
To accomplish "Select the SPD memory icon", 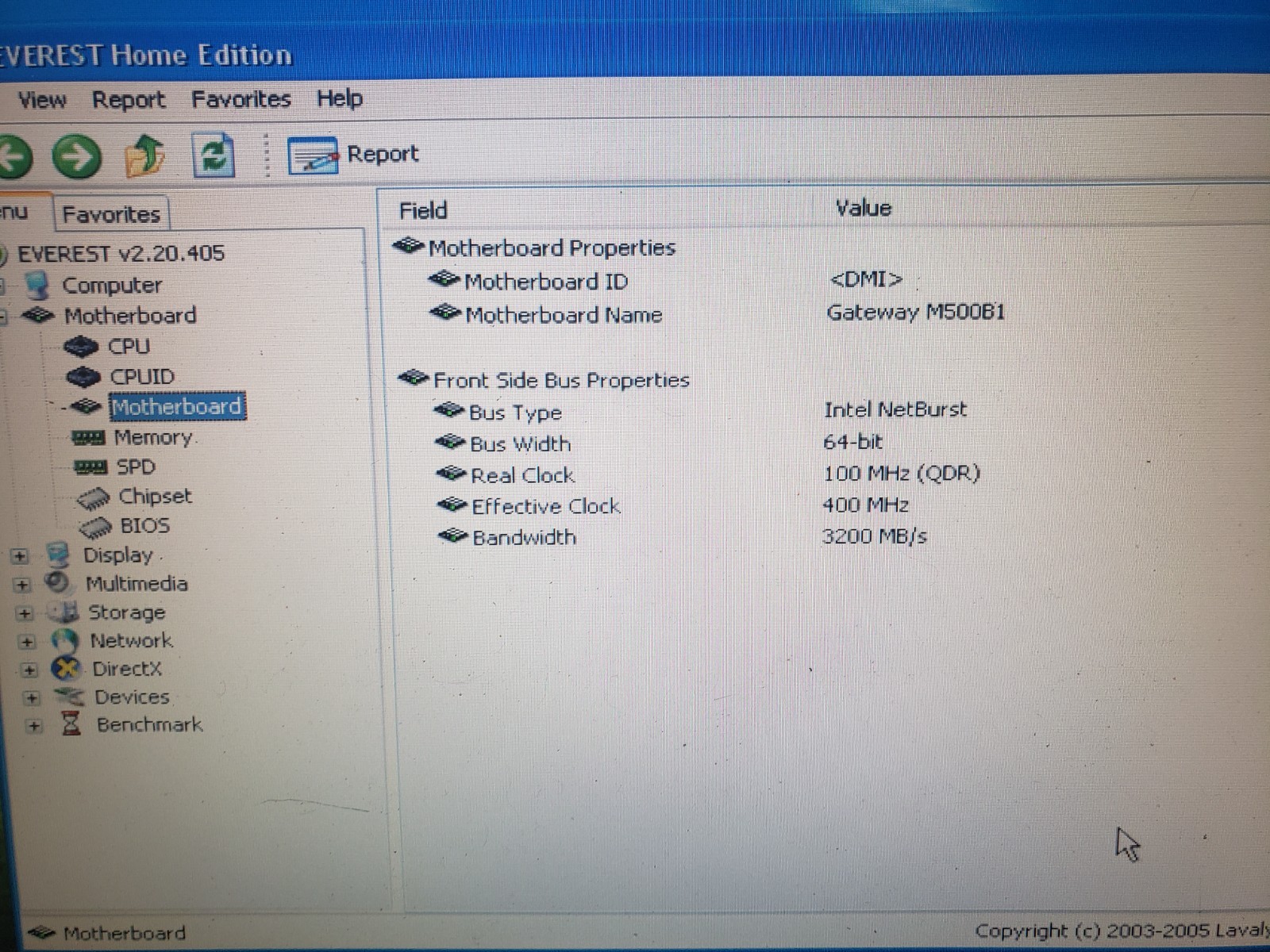I will [x=90, y=467].
